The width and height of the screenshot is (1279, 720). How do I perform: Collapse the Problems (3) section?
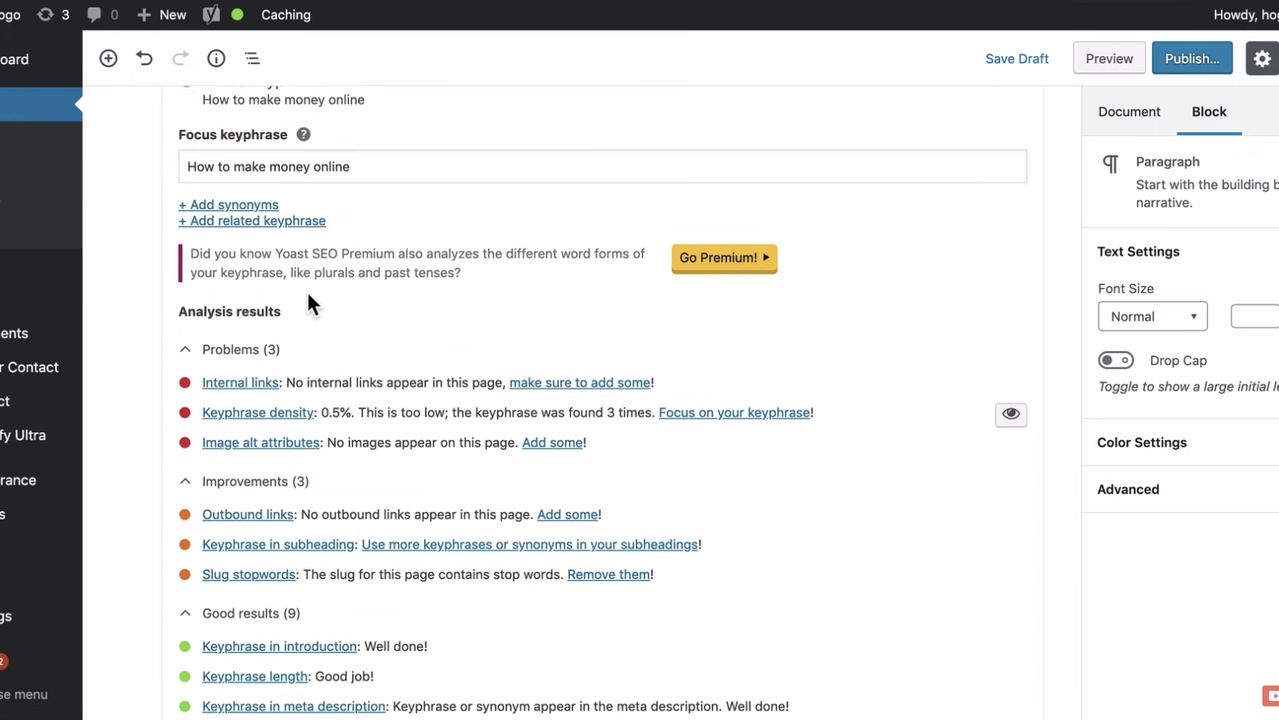[185, 350]
